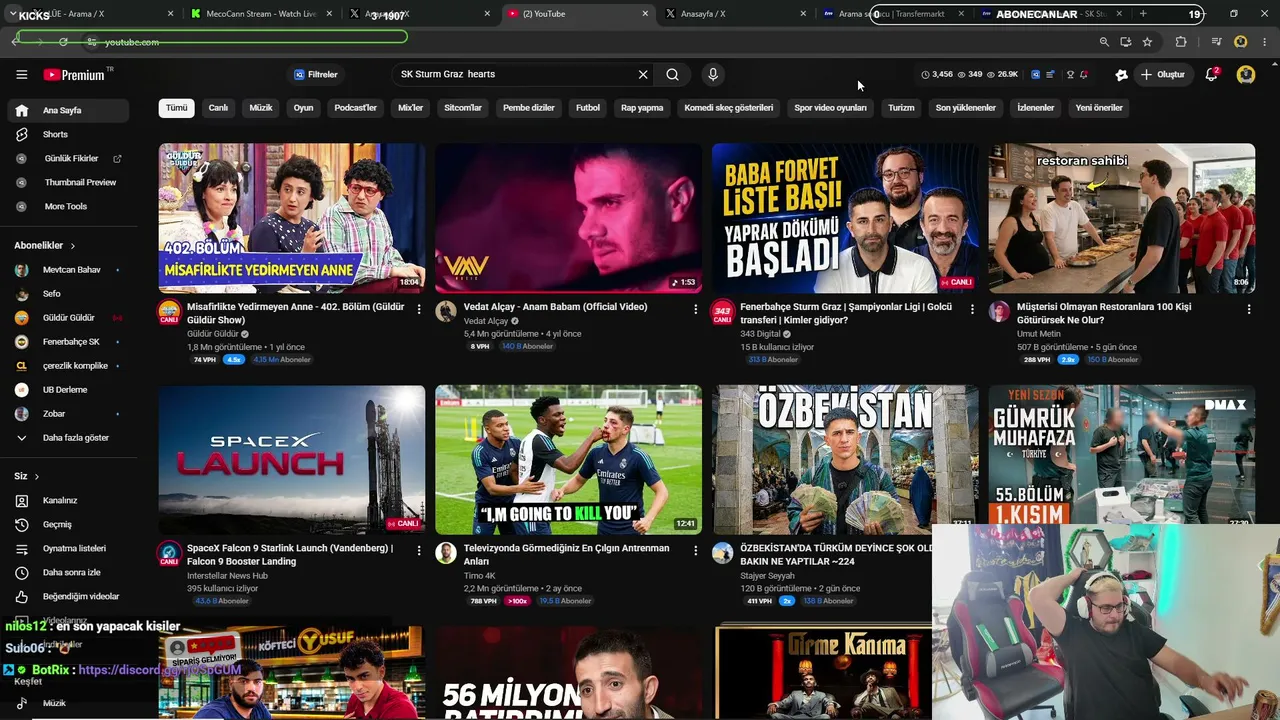Select the Müzik filter chip

pos(261,108)
